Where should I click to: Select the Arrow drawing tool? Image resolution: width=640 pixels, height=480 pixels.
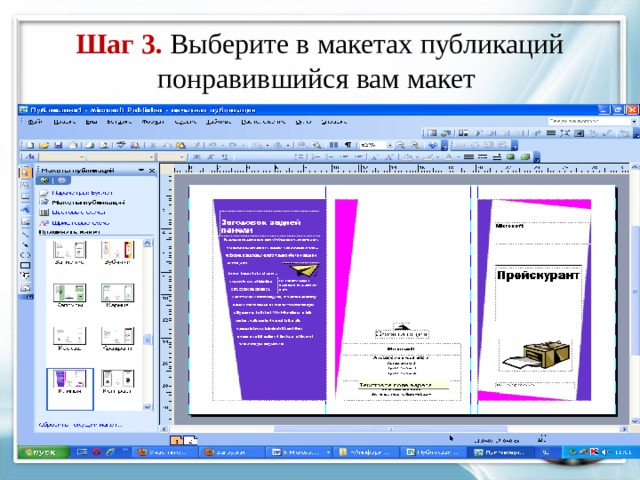point(25,245)
